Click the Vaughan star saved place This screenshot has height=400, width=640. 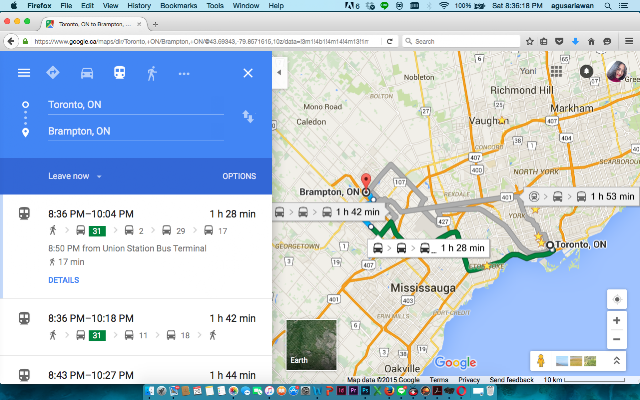(502, 120)
